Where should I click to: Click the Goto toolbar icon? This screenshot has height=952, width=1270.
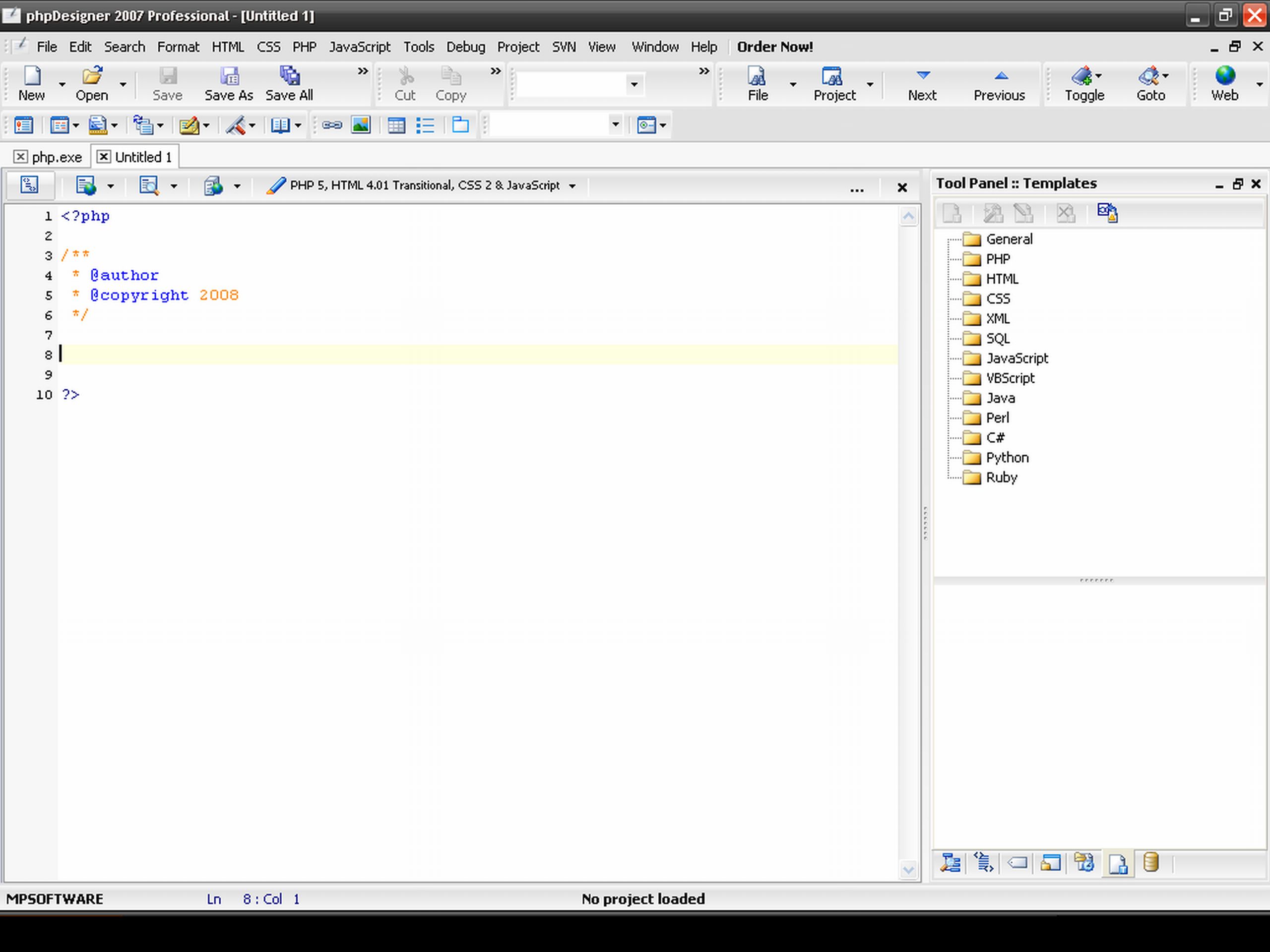1150,83
